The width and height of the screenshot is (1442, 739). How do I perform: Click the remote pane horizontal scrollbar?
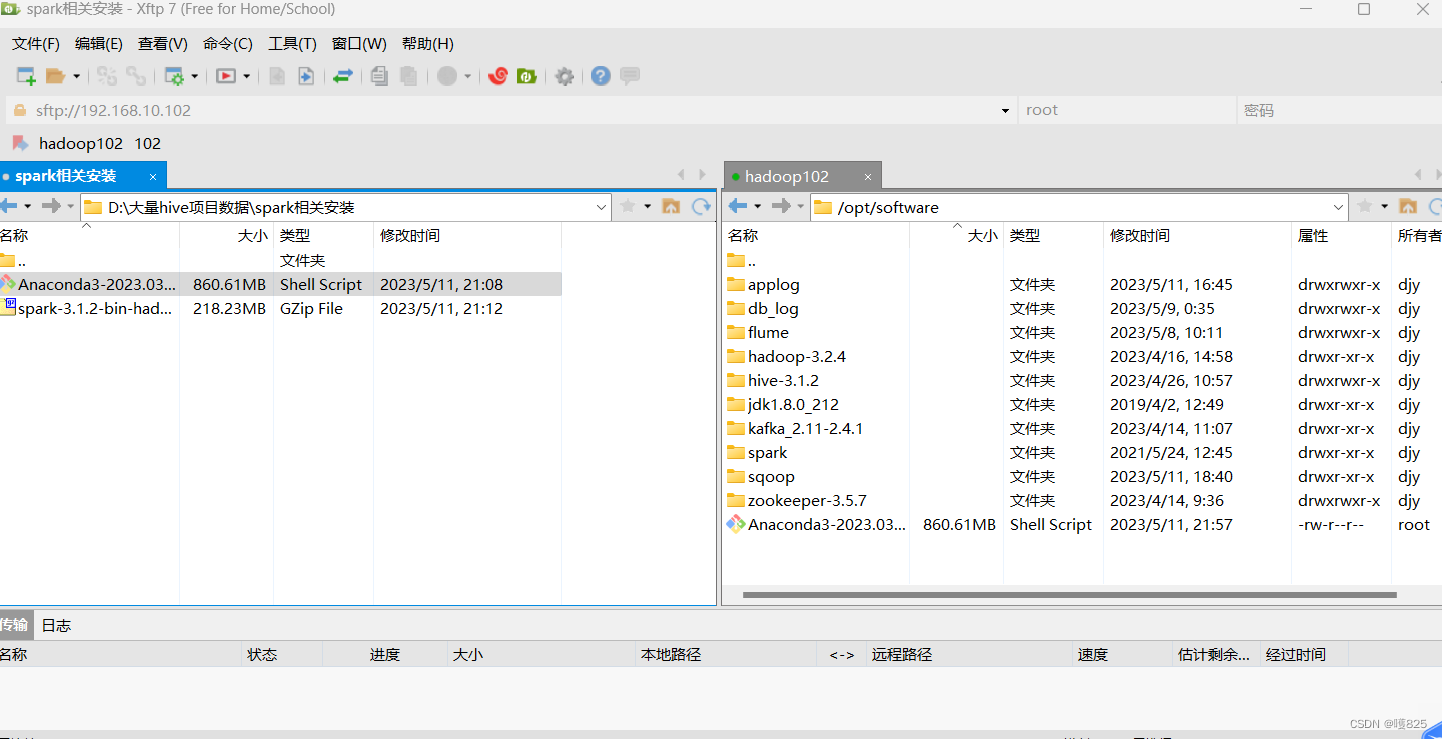tap(1069, 595)
